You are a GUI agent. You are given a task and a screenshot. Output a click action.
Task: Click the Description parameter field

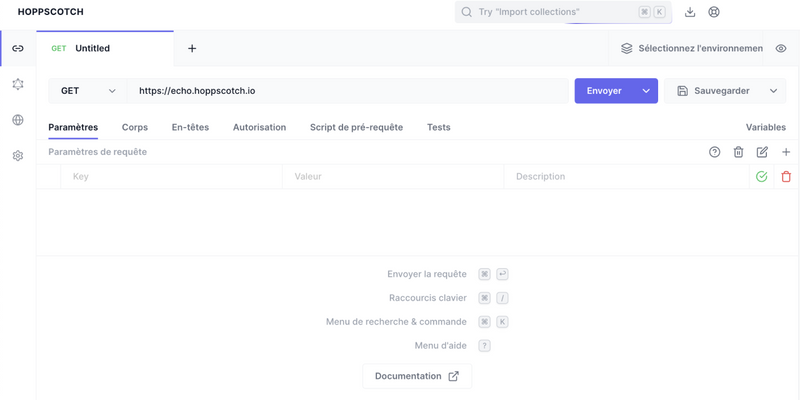point(627,177)
